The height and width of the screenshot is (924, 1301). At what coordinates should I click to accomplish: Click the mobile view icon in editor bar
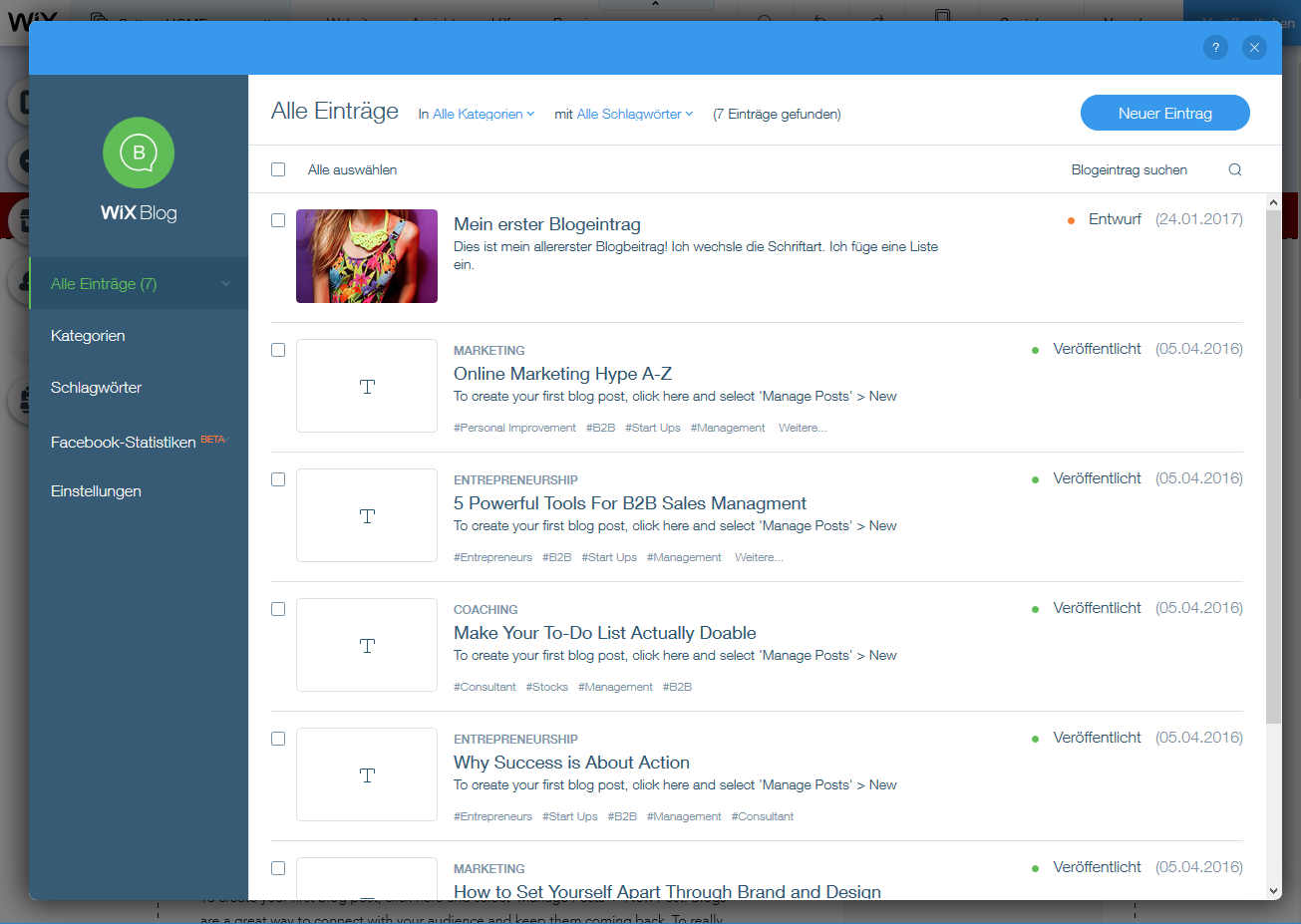[x=942, y=18]
